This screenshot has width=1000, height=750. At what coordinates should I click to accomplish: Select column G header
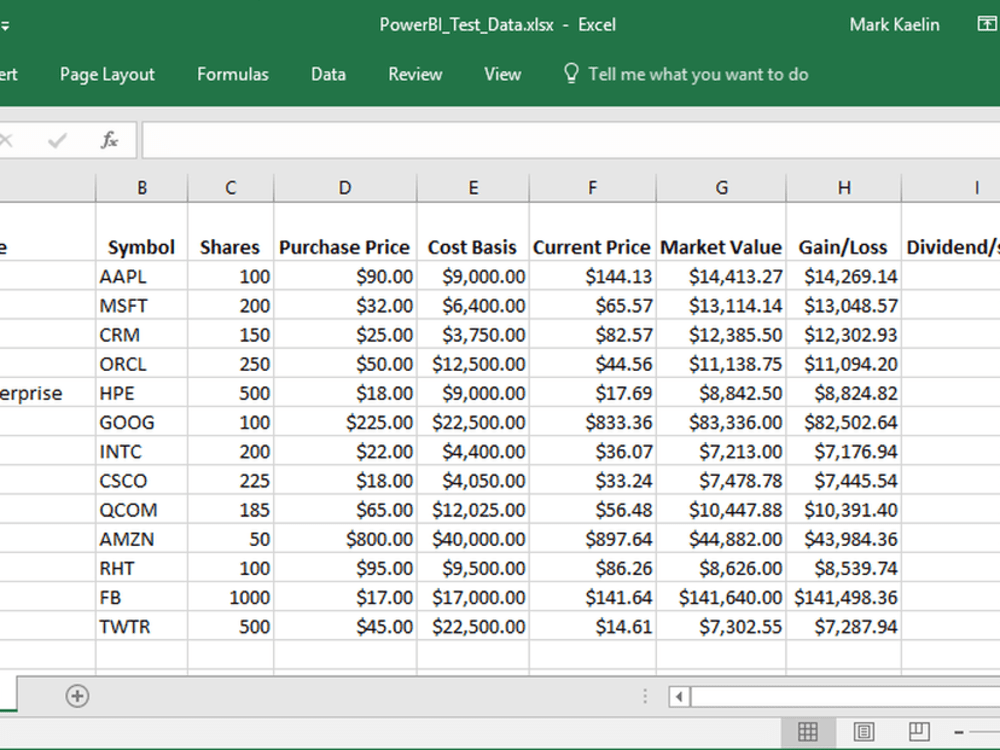point(721,188)
